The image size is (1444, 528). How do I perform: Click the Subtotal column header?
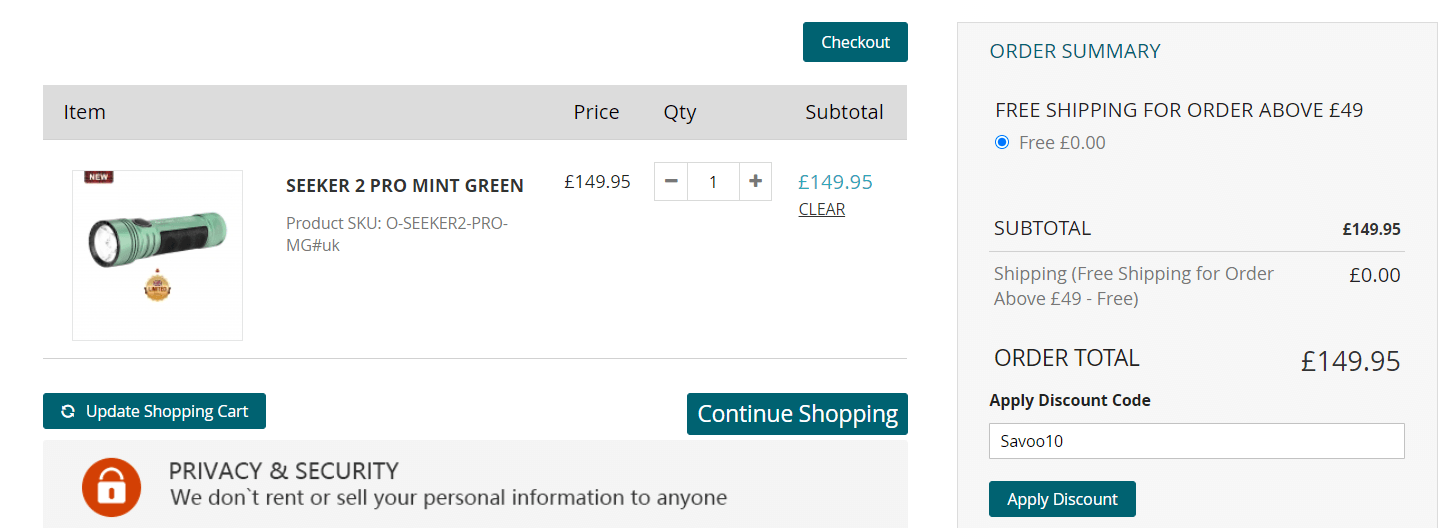(844, 112)
